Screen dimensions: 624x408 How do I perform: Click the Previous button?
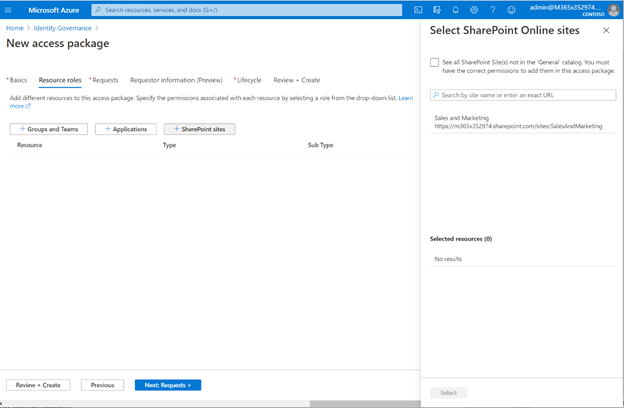click(102, 385)
